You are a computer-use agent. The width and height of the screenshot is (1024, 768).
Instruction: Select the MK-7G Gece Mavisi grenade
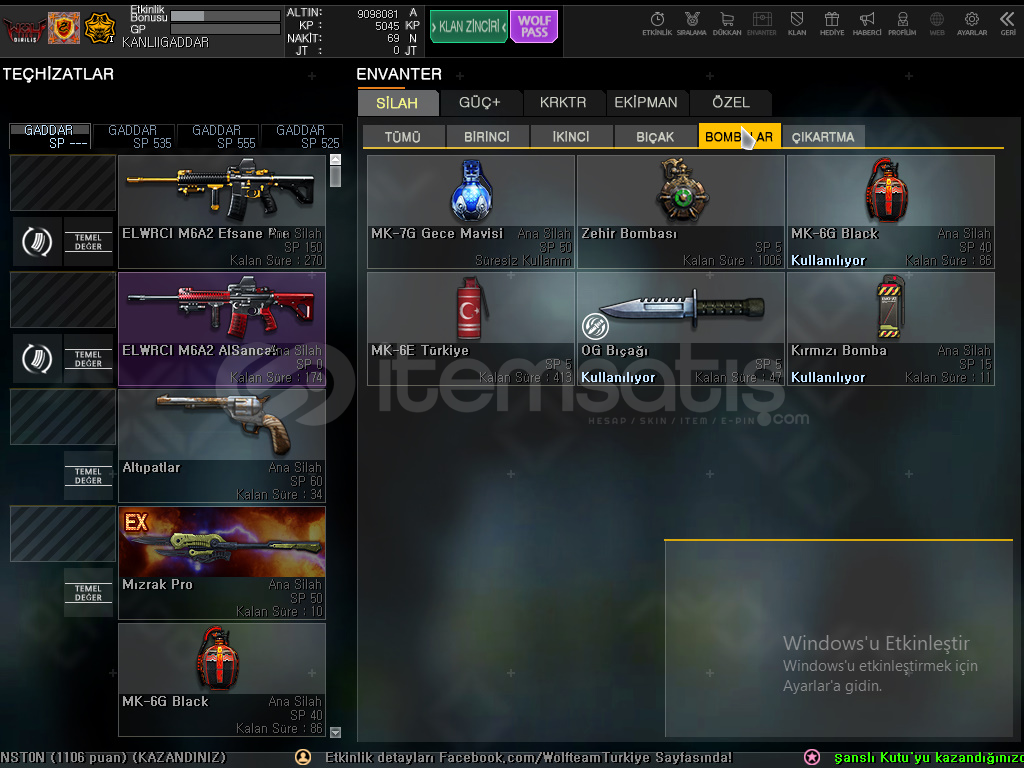coord(471,212)
